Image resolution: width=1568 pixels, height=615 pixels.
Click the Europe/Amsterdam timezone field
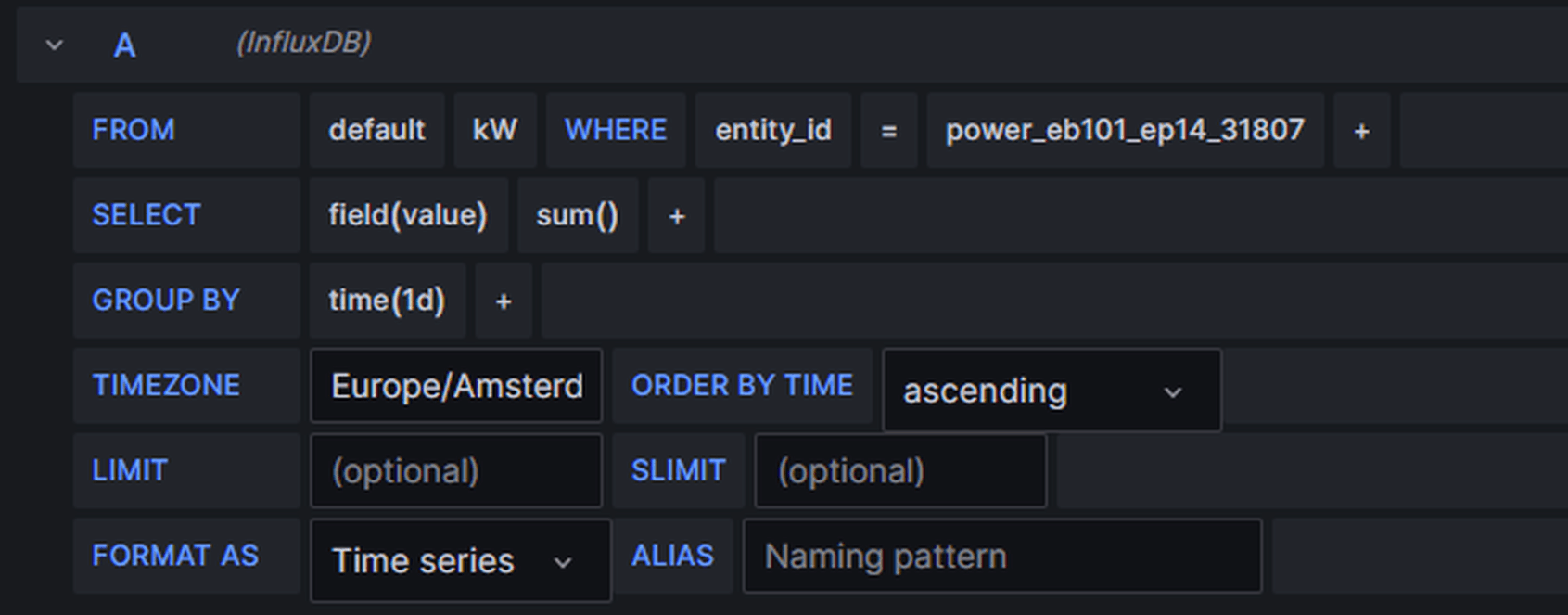coord(456,386)
